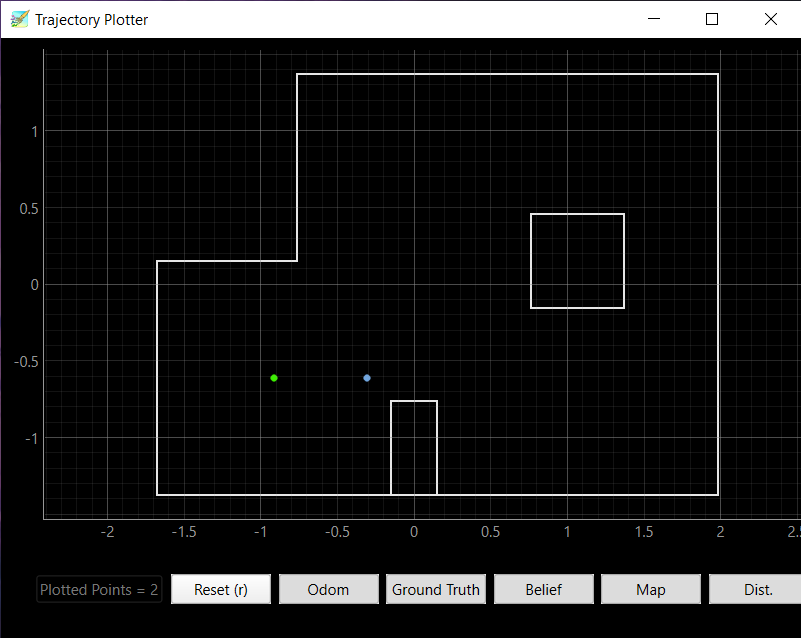
Task: Click the Trajectory Plotter app icon
Action: tap(19, 19)
